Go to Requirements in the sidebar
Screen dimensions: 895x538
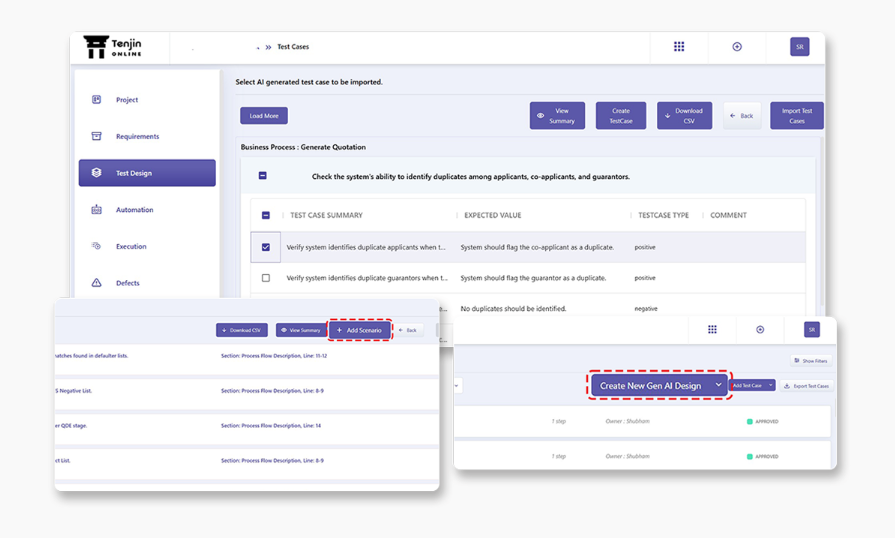coord(137,136)
